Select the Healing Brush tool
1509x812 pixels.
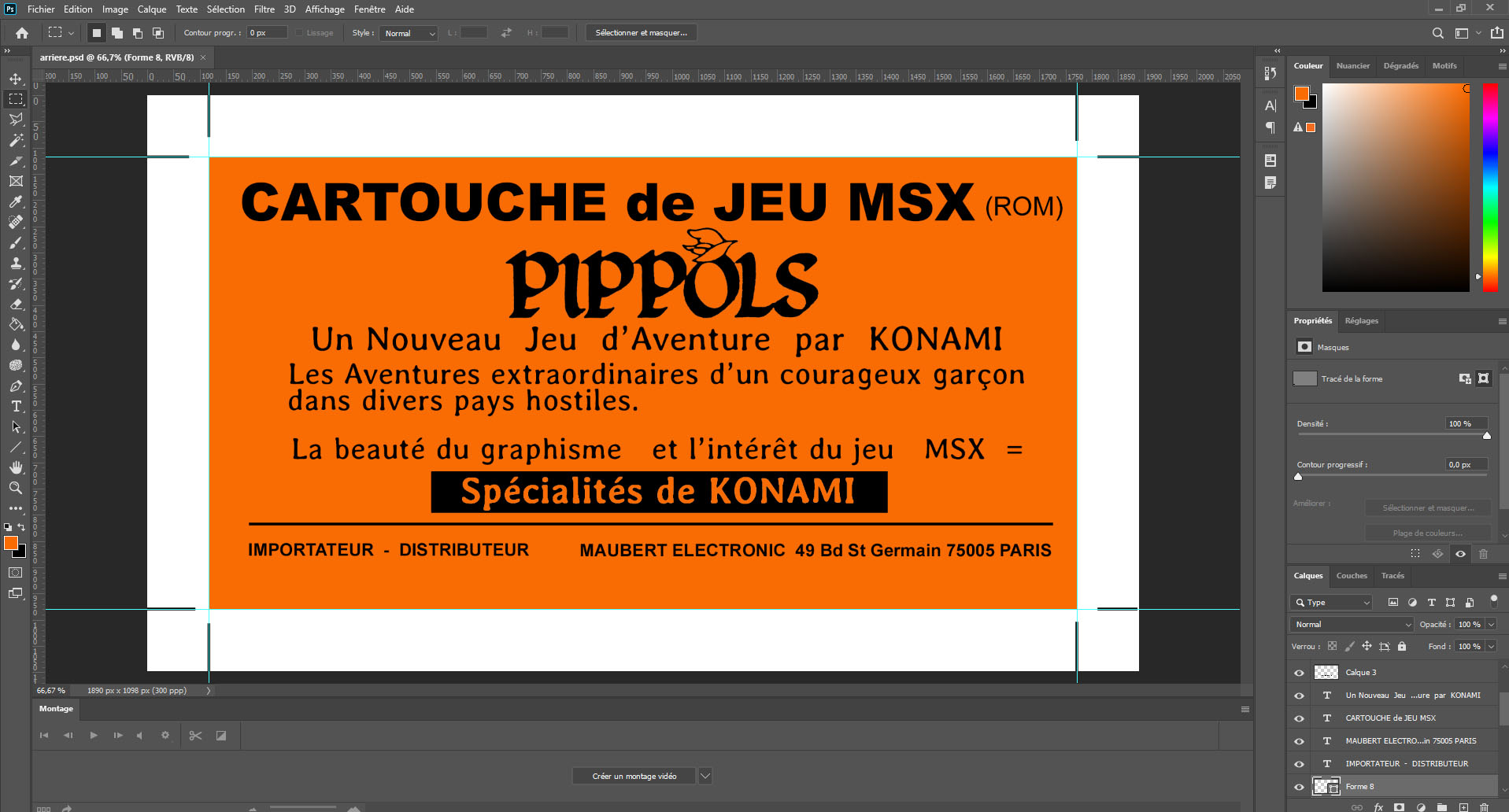point(16,222)
